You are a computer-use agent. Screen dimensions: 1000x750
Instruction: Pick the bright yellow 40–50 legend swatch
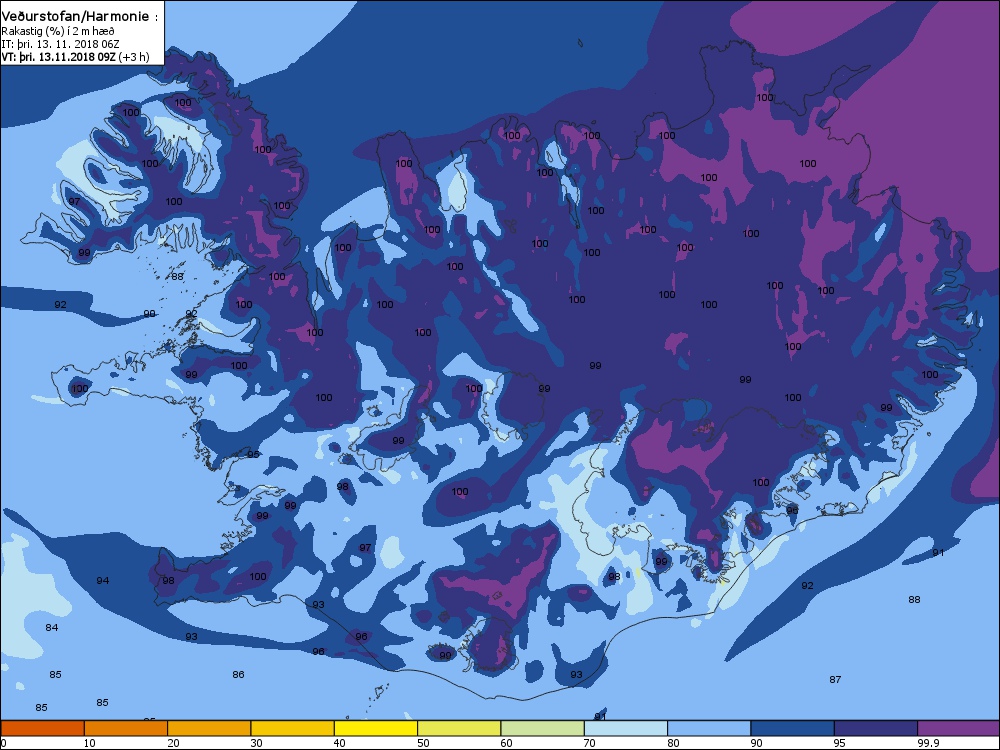click(376, 728)
